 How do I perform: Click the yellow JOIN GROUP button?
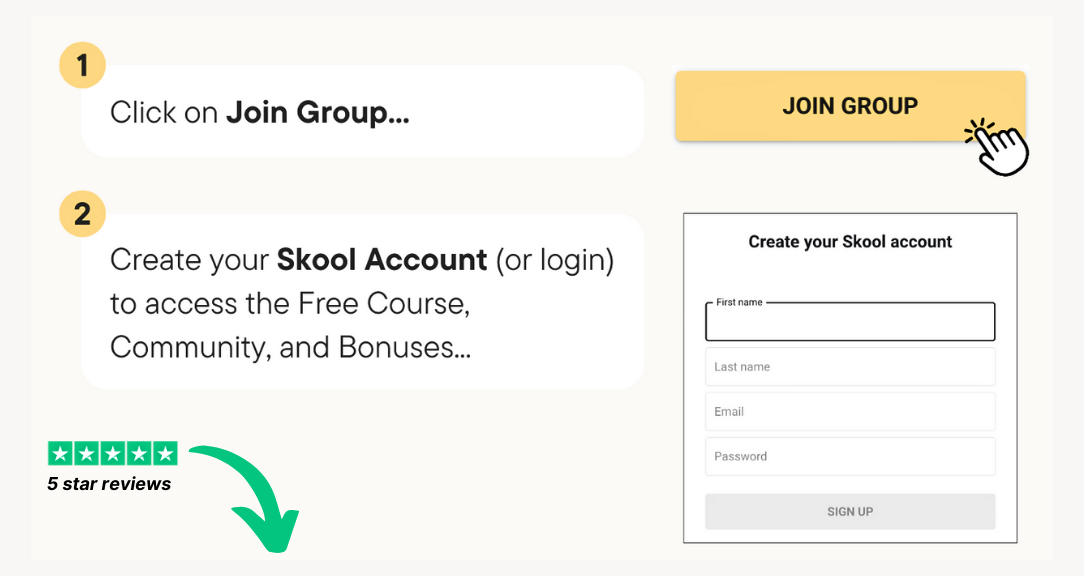(x=850, y=106)
